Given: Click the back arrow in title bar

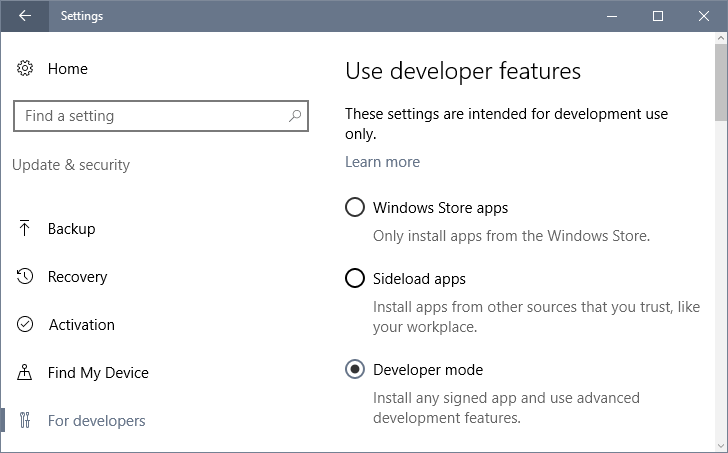Looking at the screenshot, I should pyautogui.click(x=25, y=16).
